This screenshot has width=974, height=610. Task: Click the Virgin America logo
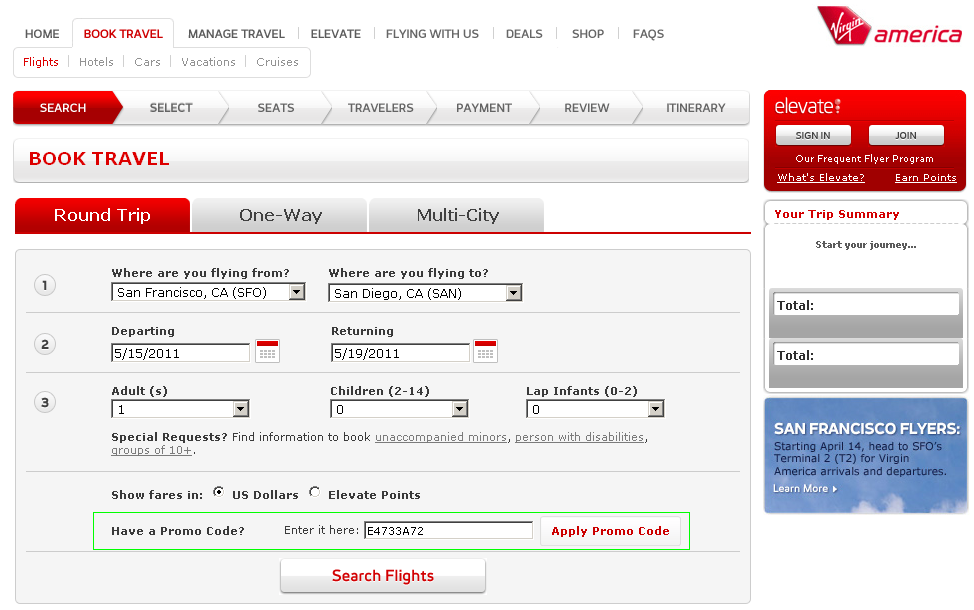pos(890,27)
